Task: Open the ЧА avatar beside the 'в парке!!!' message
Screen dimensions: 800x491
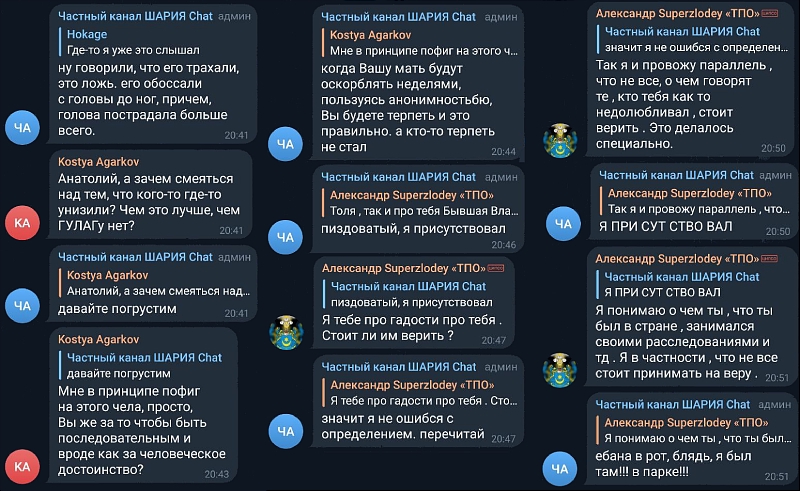Action: click(560, 468)
